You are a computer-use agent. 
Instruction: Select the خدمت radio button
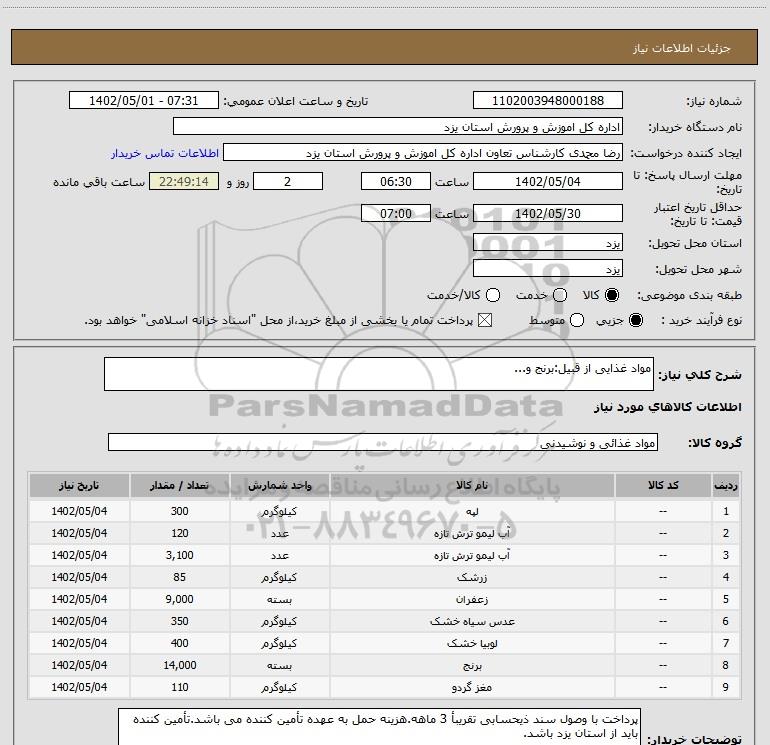pyautogui.click(x=560, y=295)
